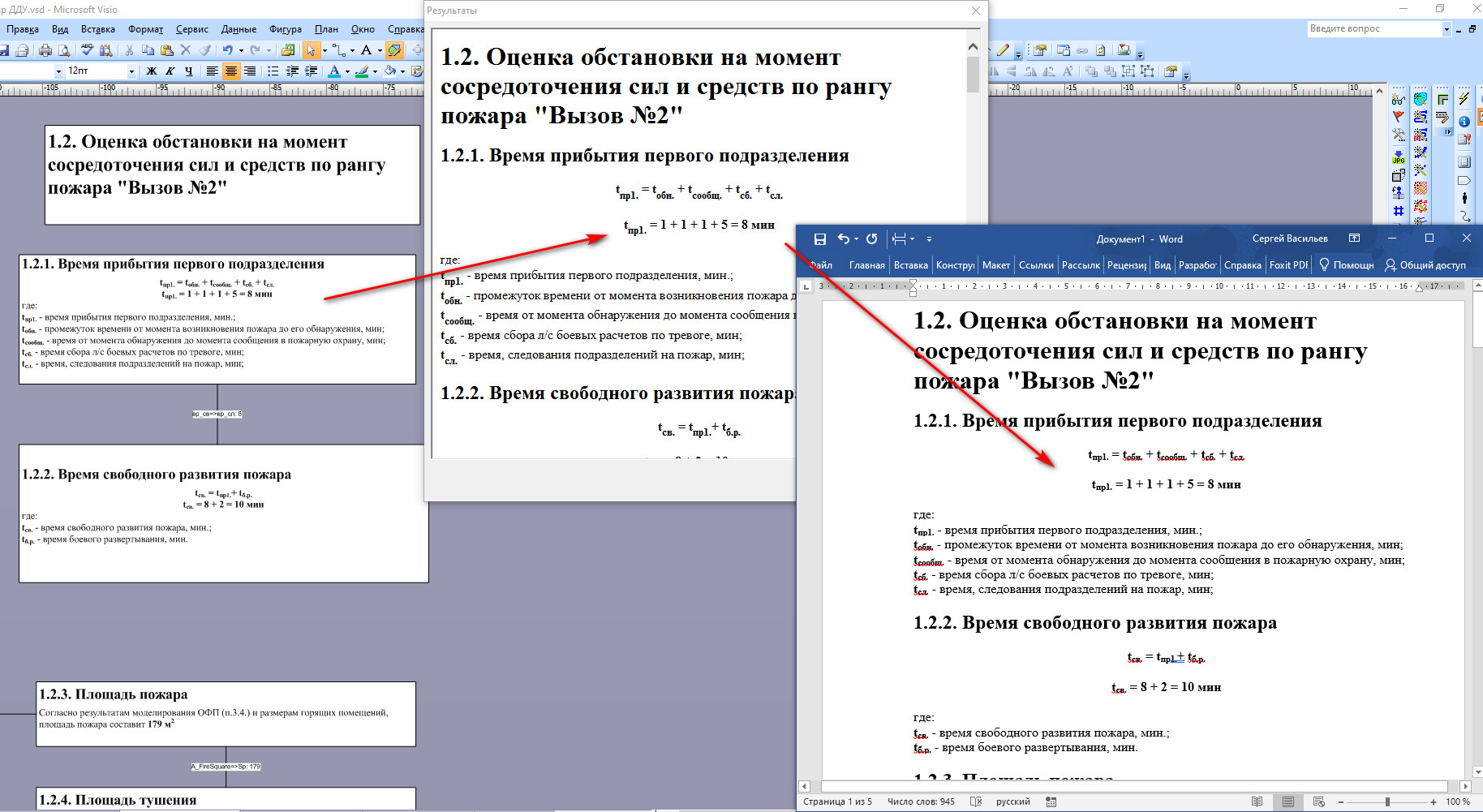
Task: Select the Text tool 'A' in Visio
Action: point(366,50)
